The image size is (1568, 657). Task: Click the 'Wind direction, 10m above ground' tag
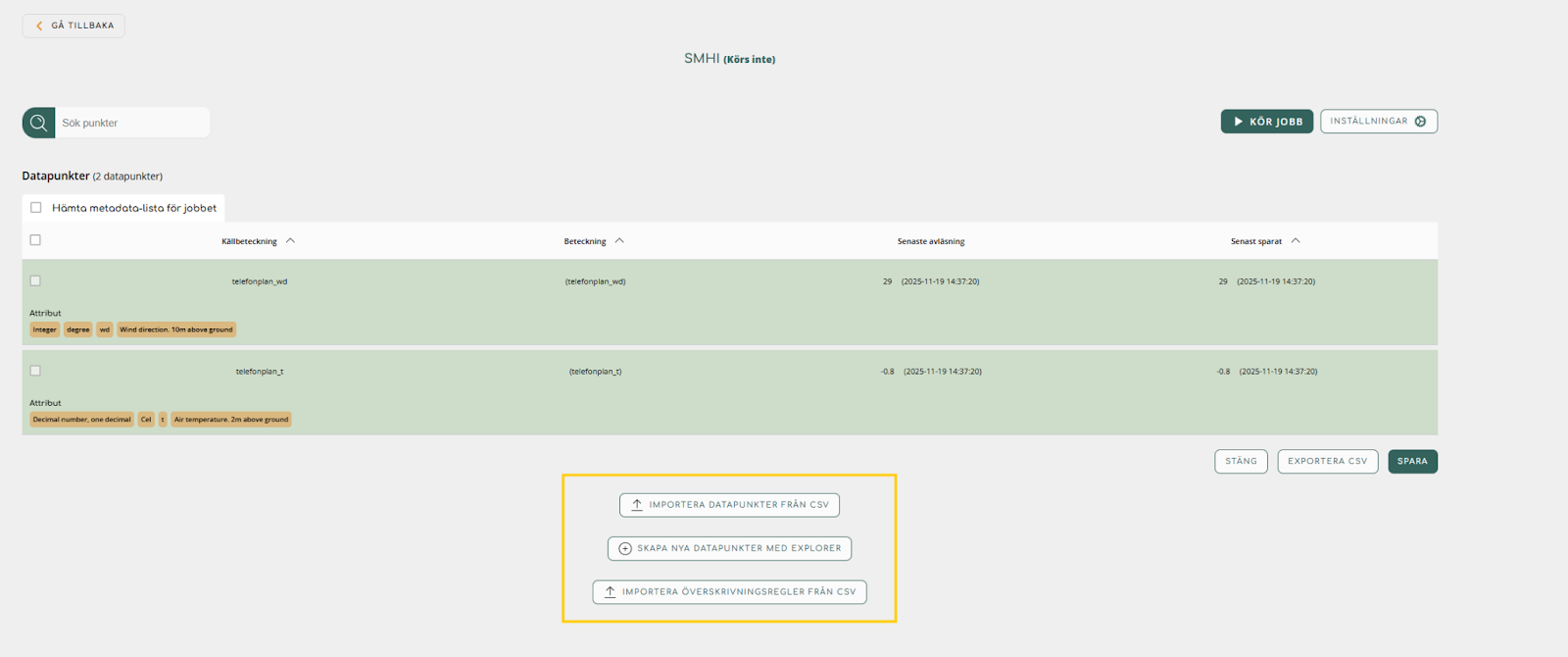coord(176,329)
